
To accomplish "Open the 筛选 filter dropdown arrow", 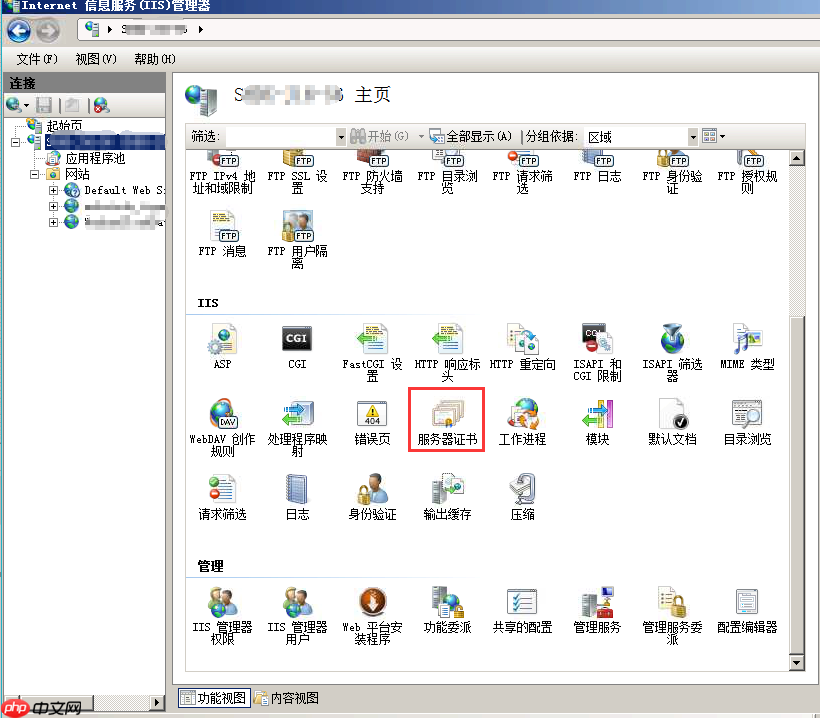I will point(341,137).
